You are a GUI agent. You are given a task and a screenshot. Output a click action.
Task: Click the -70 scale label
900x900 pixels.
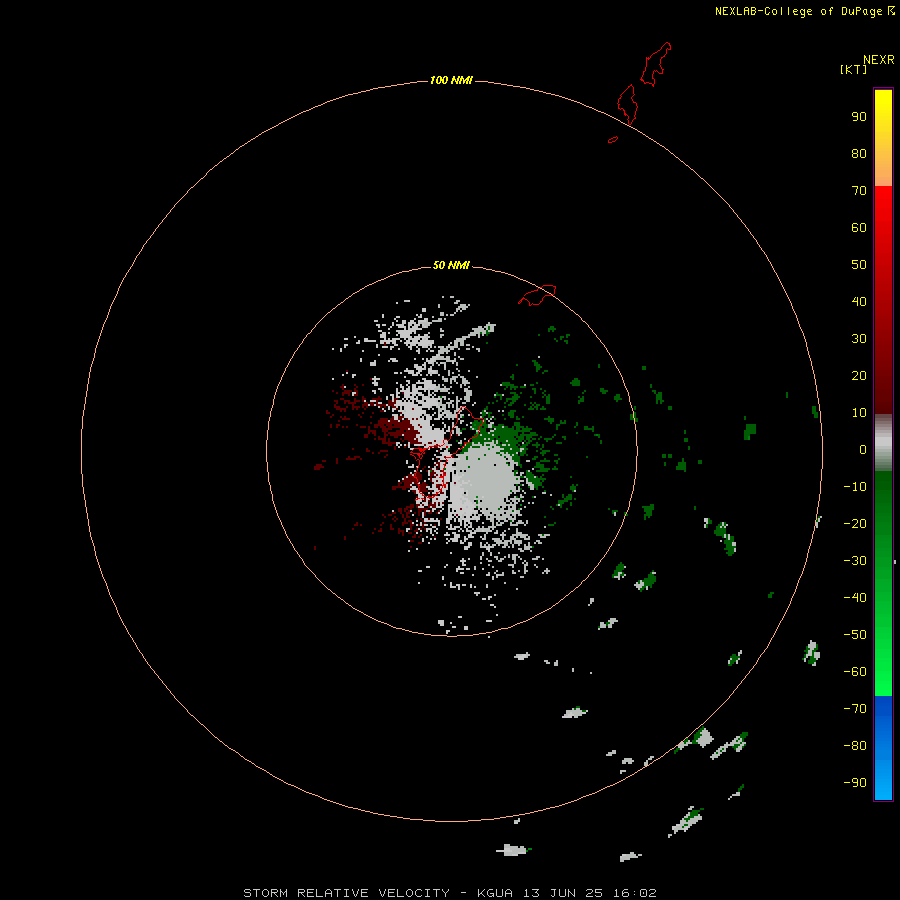tap(855, 709)
